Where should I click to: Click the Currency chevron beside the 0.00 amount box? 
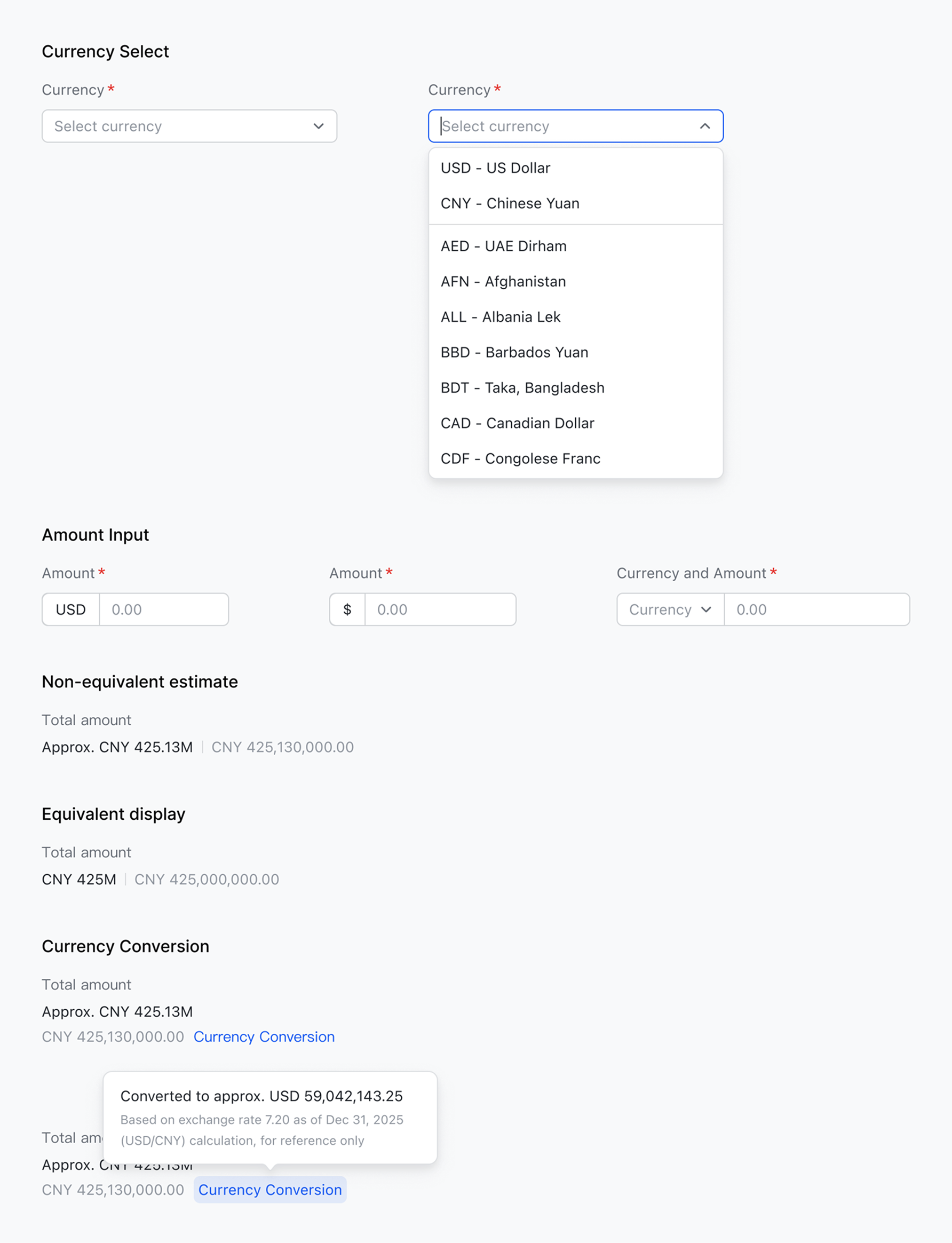(x=706, y=609)
